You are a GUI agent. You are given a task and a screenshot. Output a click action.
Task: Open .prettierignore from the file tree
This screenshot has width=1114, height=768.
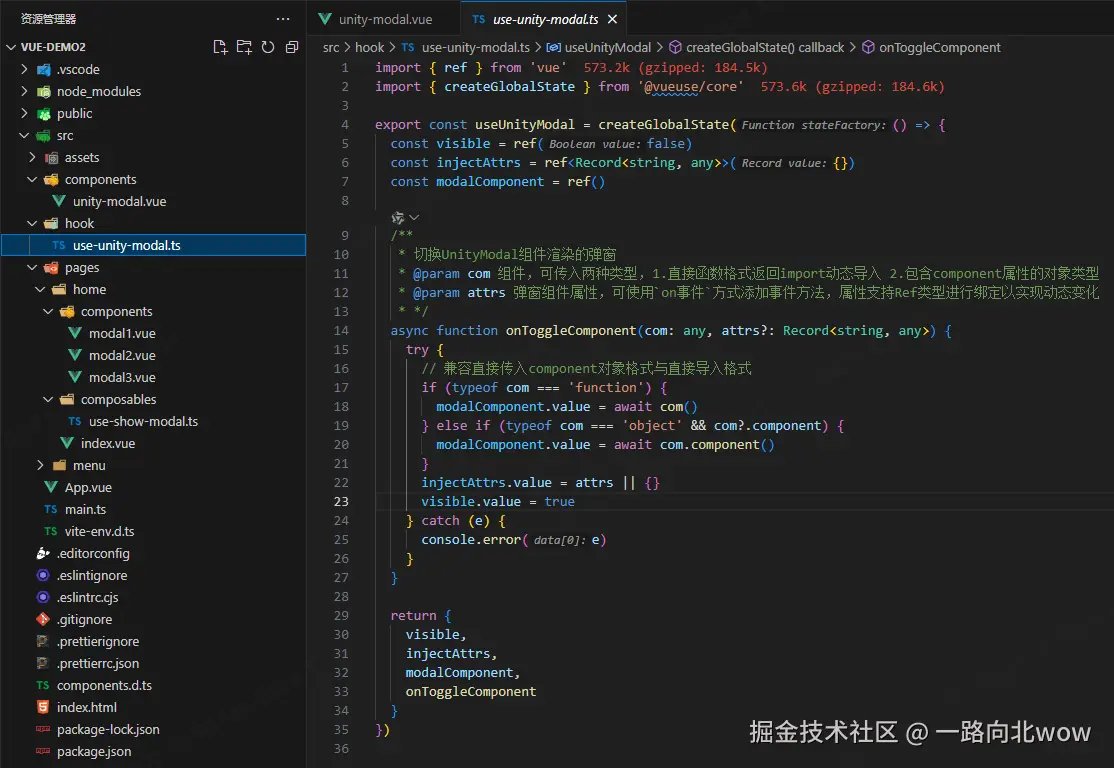pos(98,642)
